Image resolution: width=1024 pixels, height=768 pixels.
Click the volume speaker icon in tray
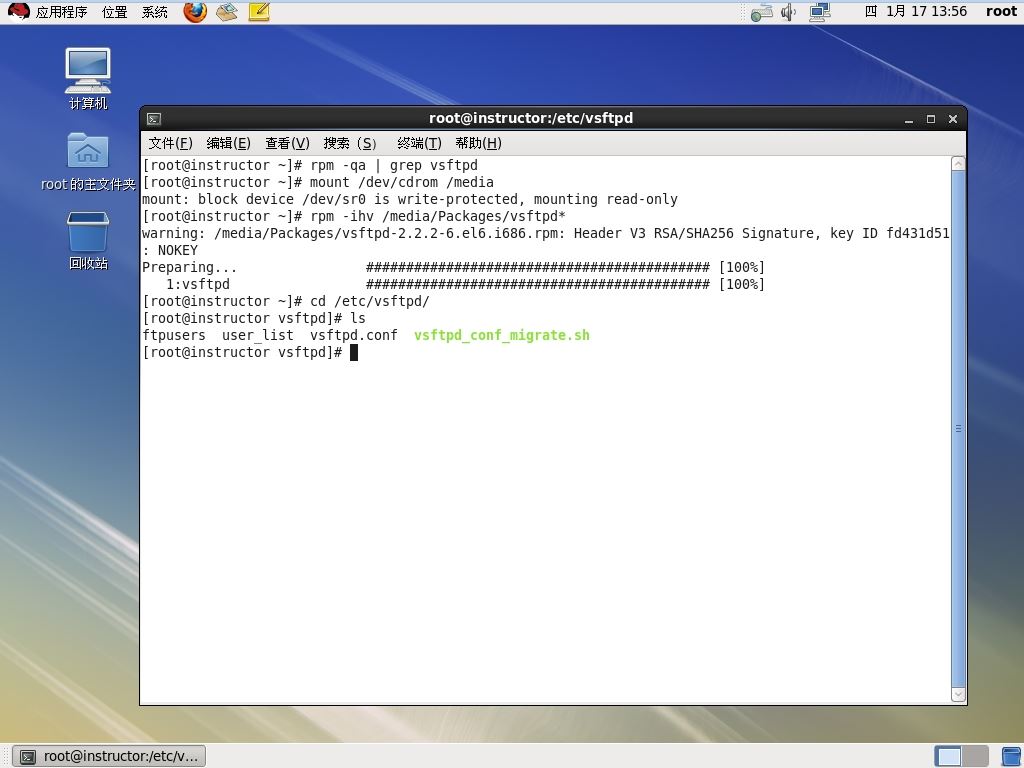788,12
